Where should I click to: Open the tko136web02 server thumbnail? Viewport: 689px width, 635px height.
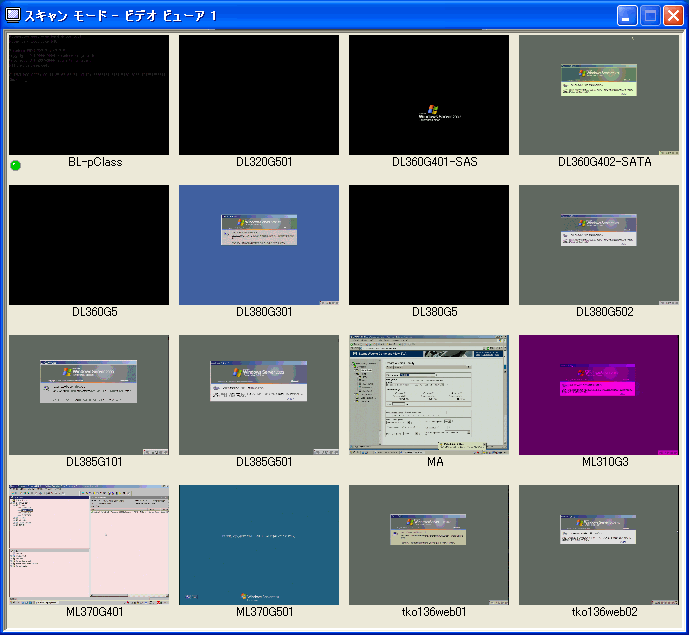pos(599,545)
